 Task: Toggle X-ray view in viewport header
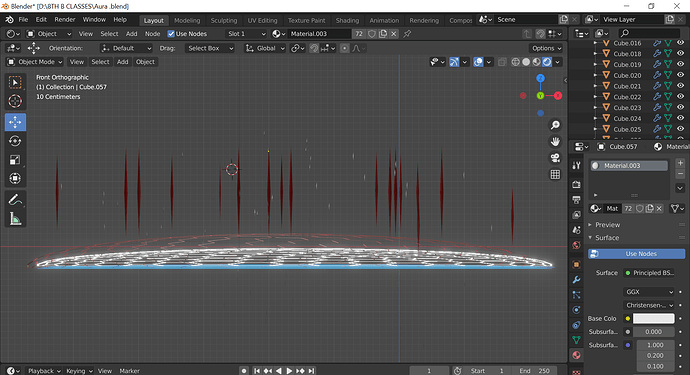tap(502, 62)
